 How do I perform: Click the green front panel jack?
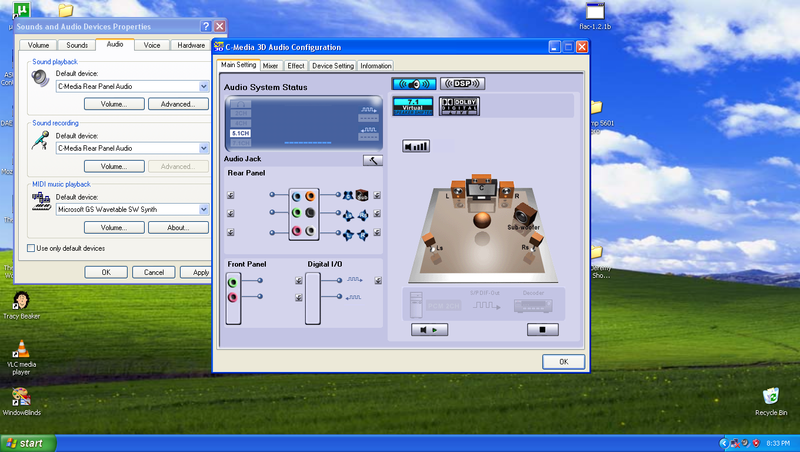click(233, 282)
